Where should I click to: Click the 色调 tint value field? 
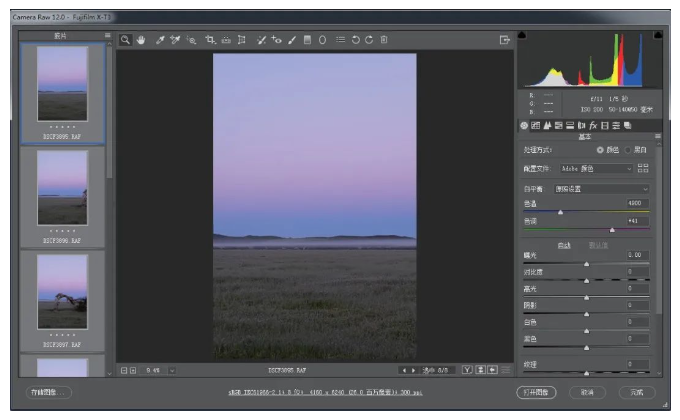[x=638, y=221]
